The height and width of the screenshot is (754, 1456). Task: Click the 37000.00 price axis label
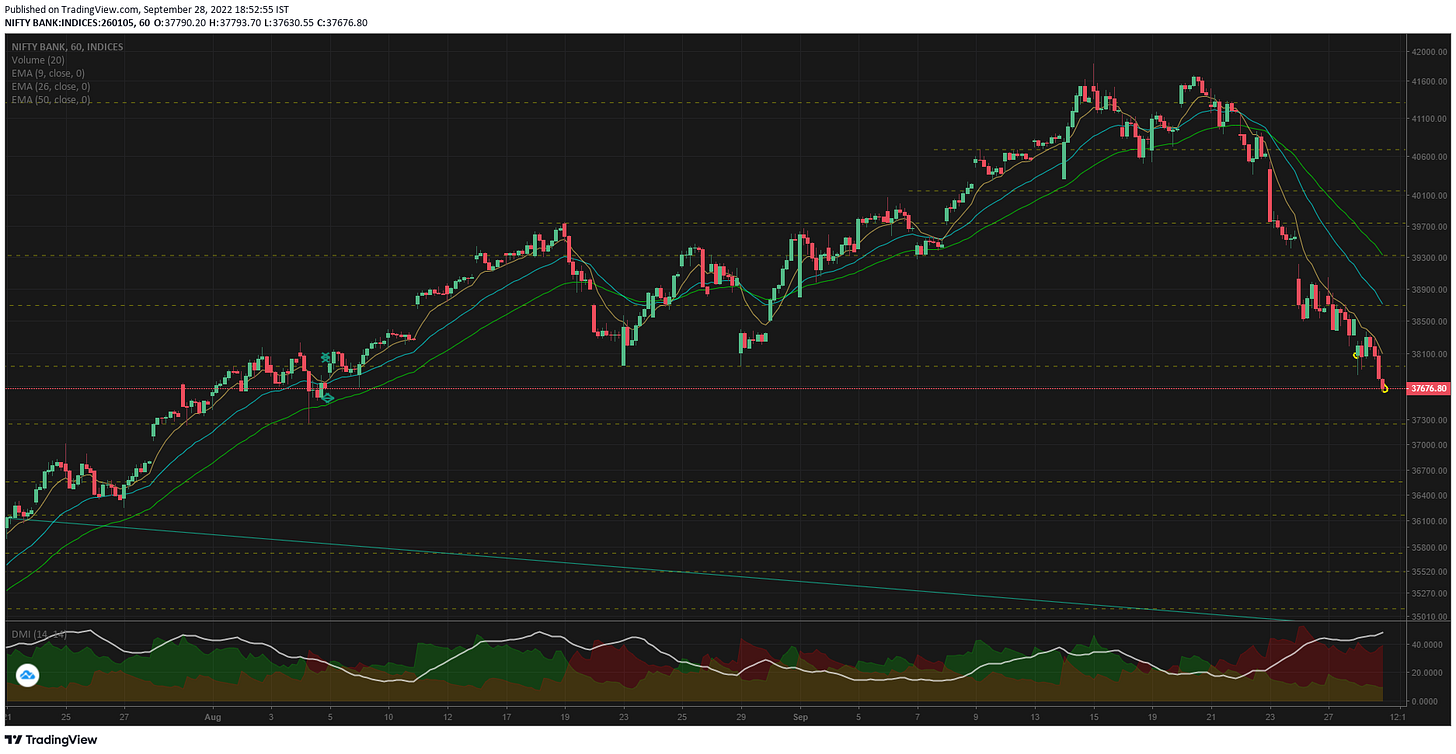point(1430,446)
